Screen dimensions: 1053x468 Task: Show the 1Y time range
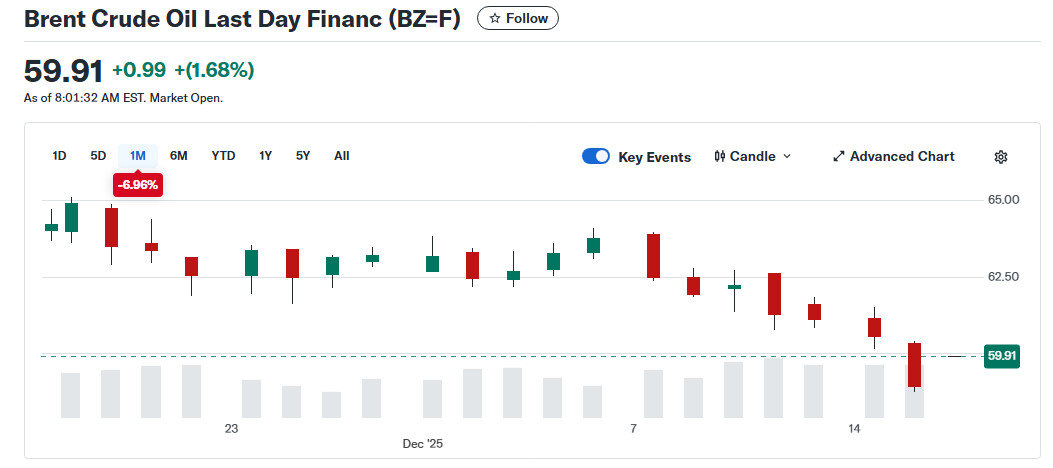coord(265,156)
